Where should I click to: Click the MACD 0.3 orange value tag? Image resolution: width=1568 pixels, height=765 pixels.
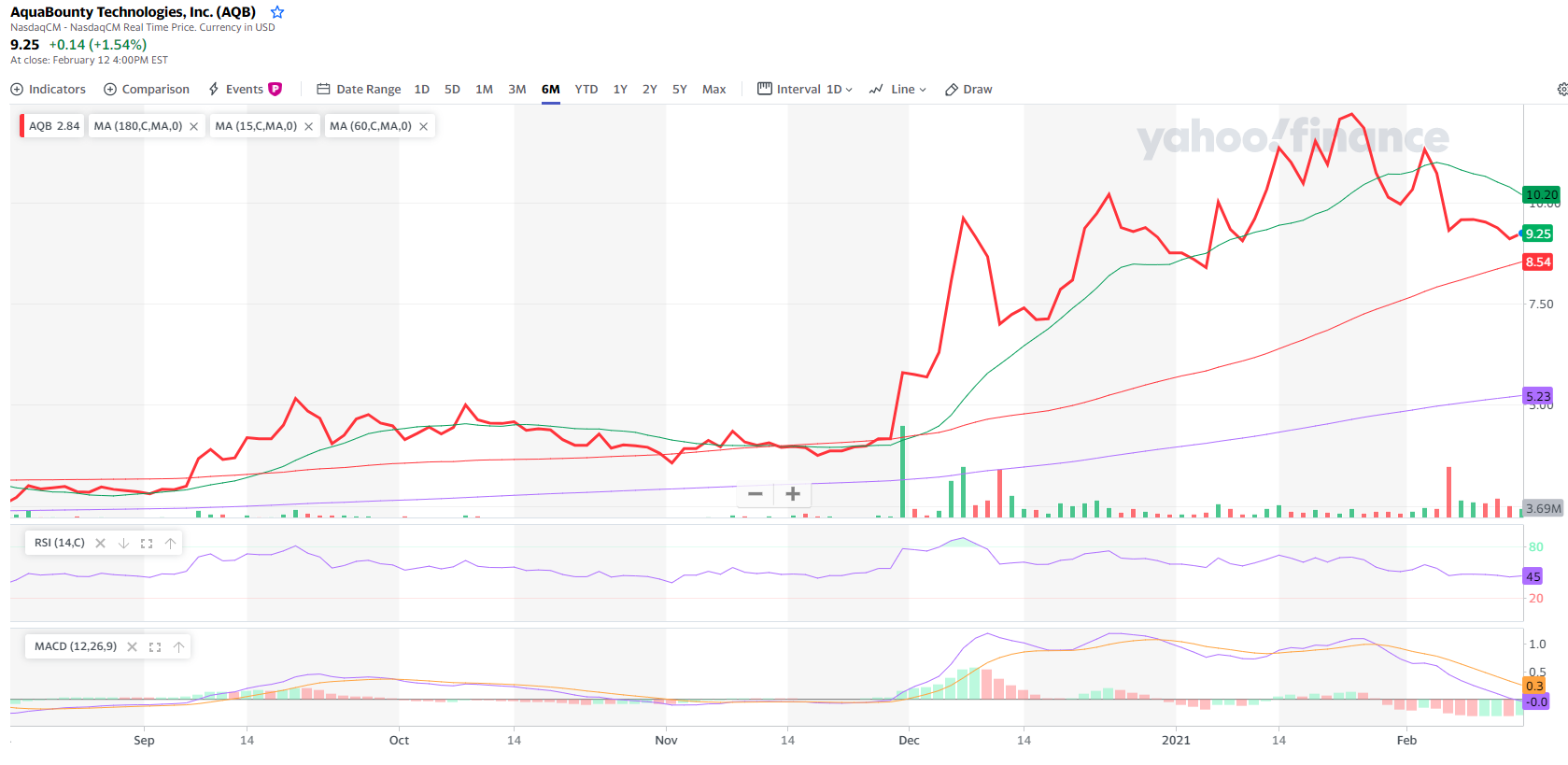point(1534,686)
